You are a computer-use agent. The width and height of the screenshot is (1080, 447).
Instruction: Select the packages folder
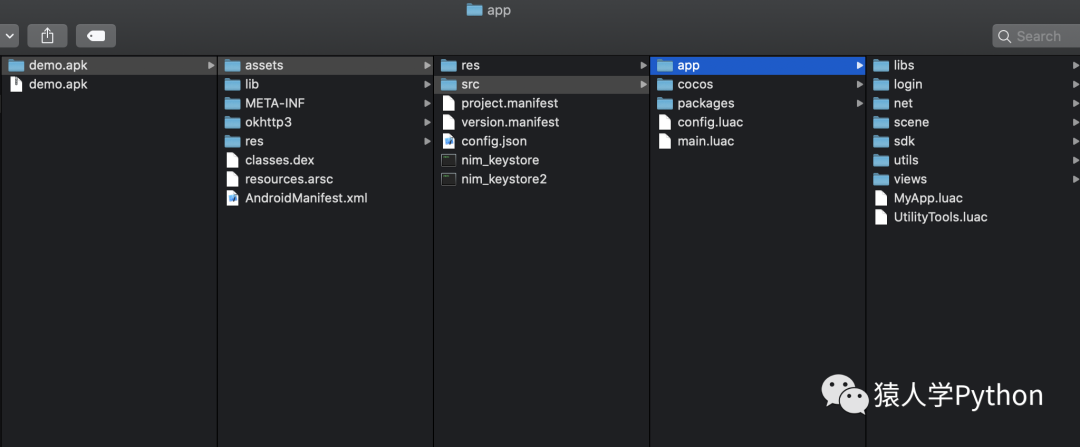click(758, 103)
